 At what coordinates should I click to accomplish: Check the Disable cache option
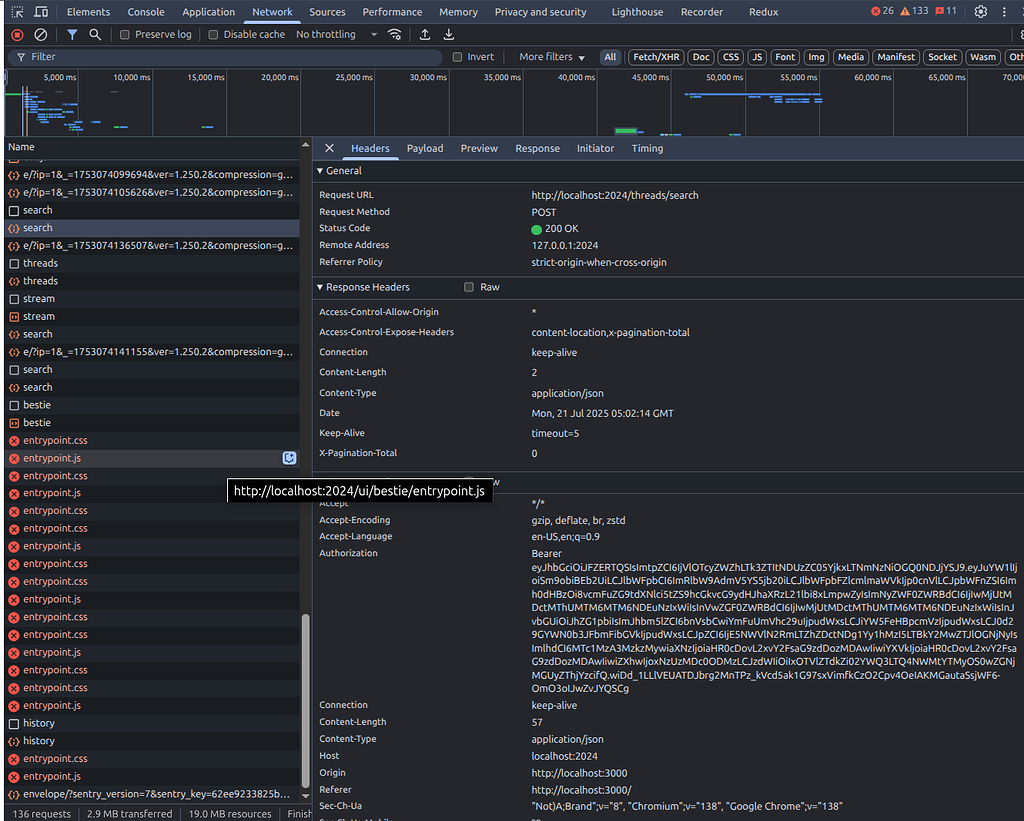(x=214, y=34)
